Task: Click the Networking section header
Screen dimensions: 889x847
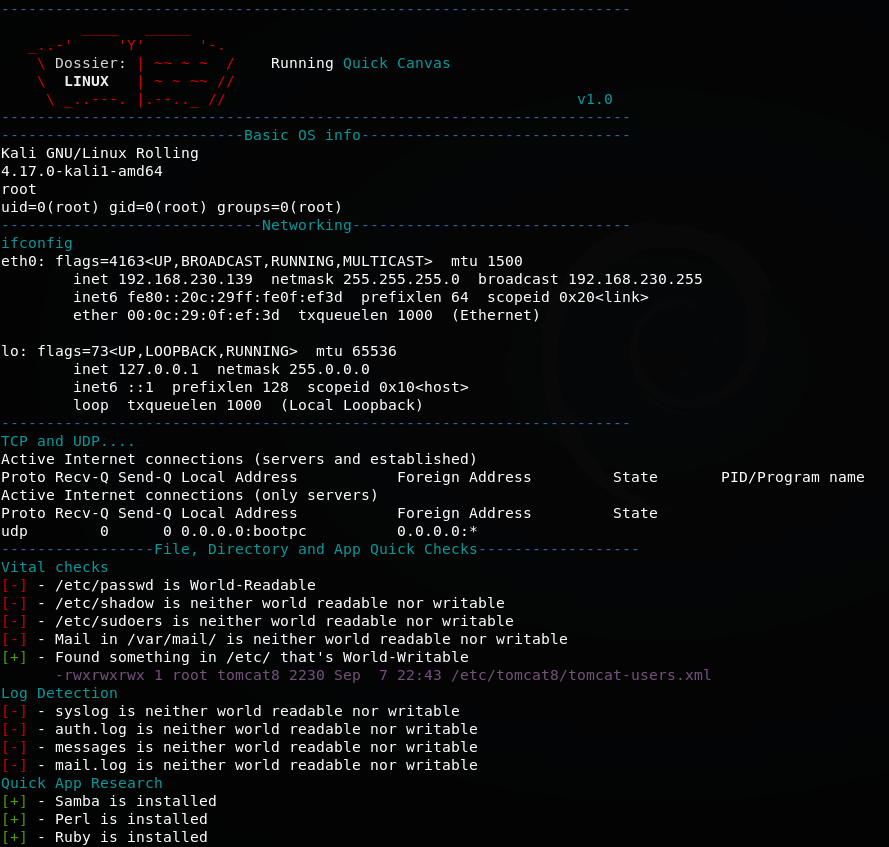Action: [x=306, y=225]
